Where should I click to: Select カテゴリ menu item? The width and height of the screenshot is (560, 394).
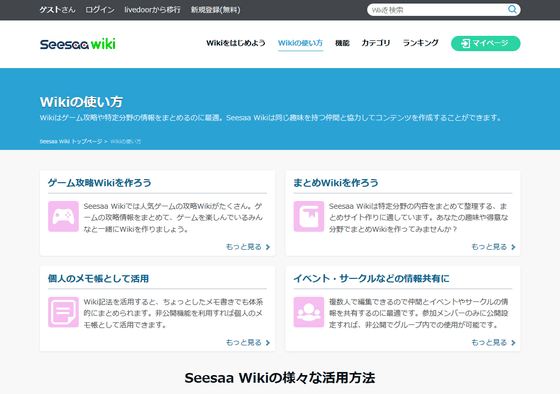click(x=376, y=43)
